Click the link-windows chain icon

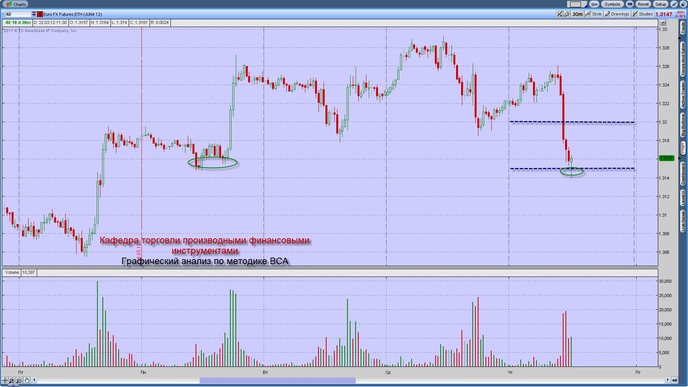click(x=630, y=4)
